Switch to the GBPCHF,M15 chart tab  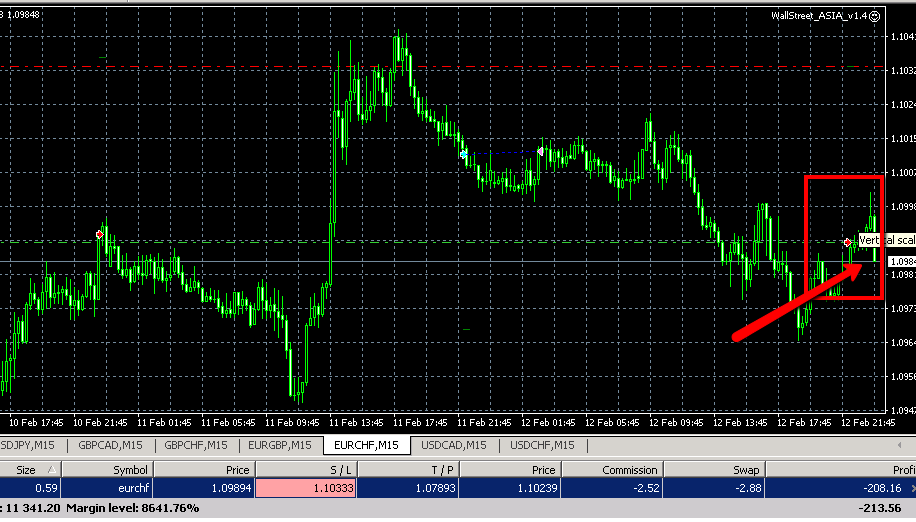[196, 446]
